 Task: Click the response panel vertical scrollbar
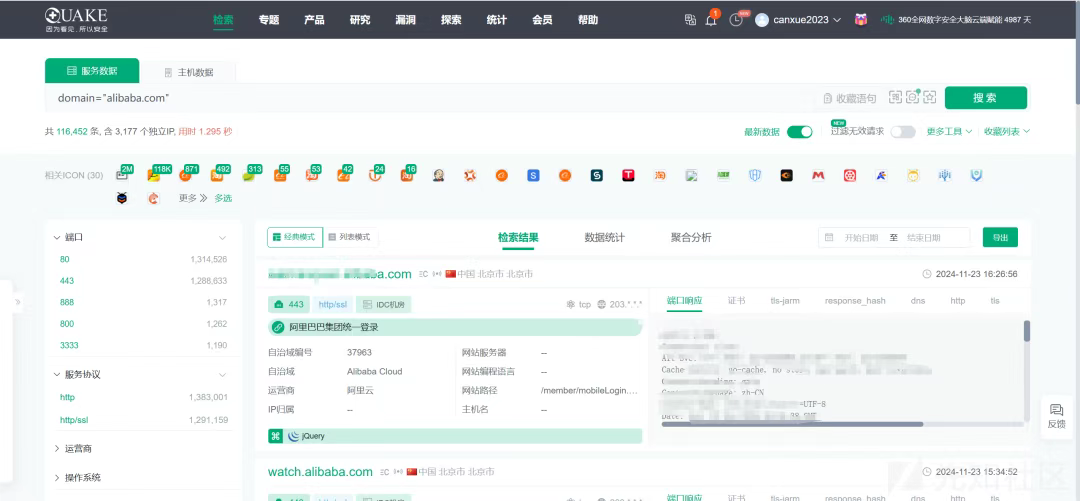click(x=1027, y=331)
